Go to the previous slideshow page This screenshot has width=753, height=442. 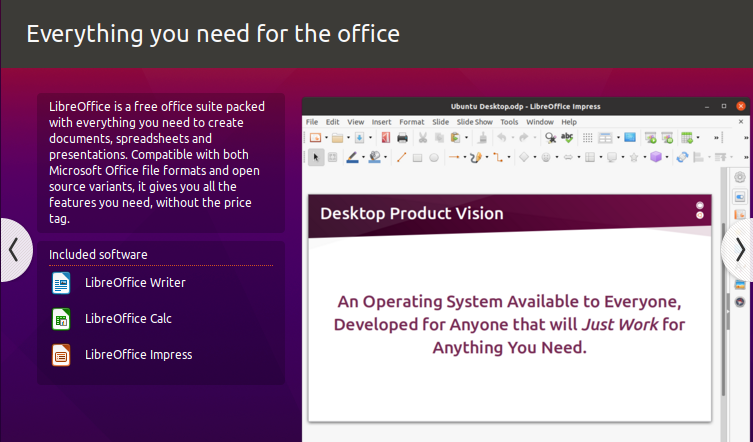click(x=14, y=249)
